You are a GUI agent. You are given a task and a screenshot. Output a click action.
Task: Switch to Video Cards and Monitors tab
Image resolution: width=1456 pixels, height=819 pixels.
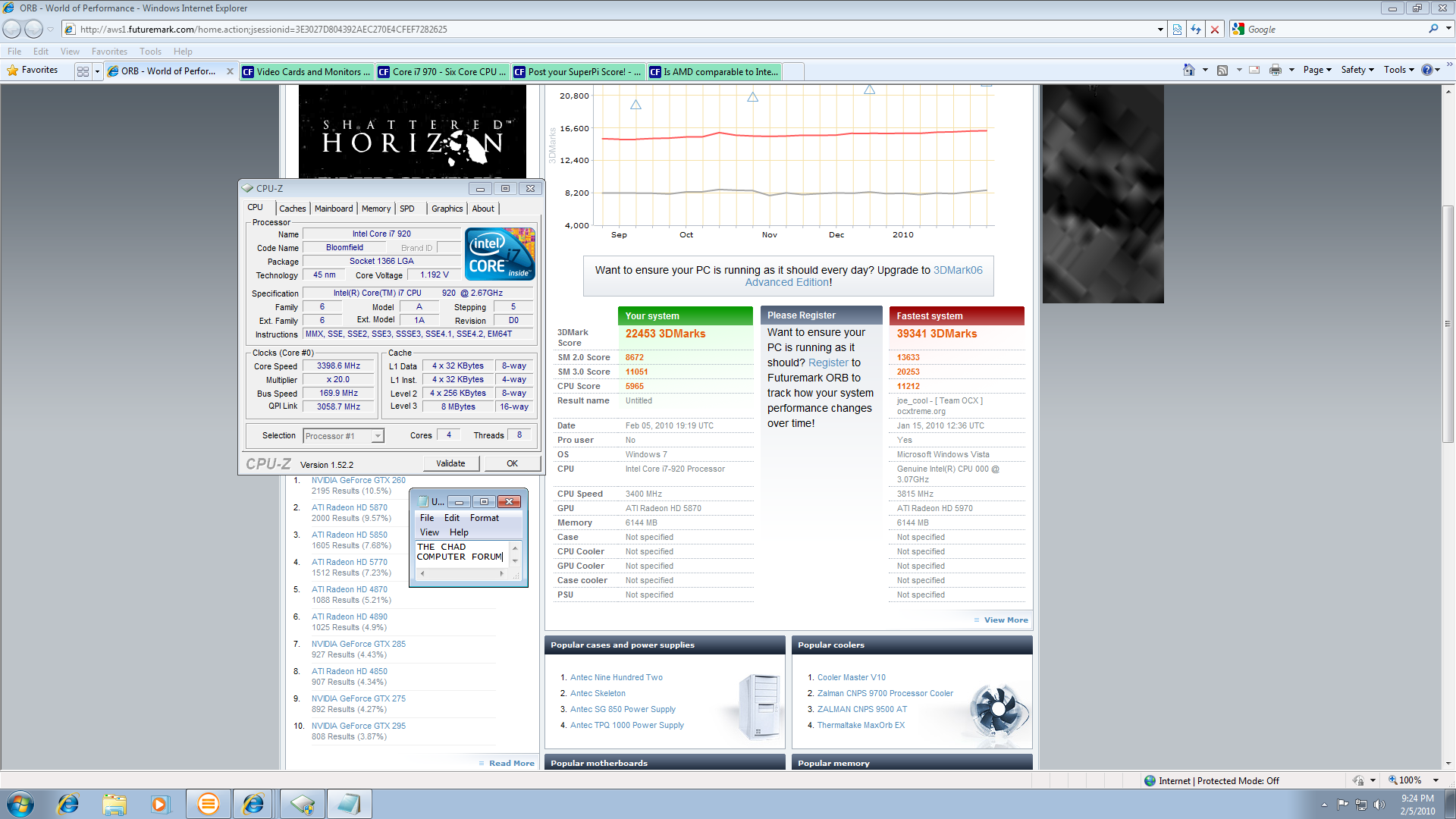click(306, 71)
